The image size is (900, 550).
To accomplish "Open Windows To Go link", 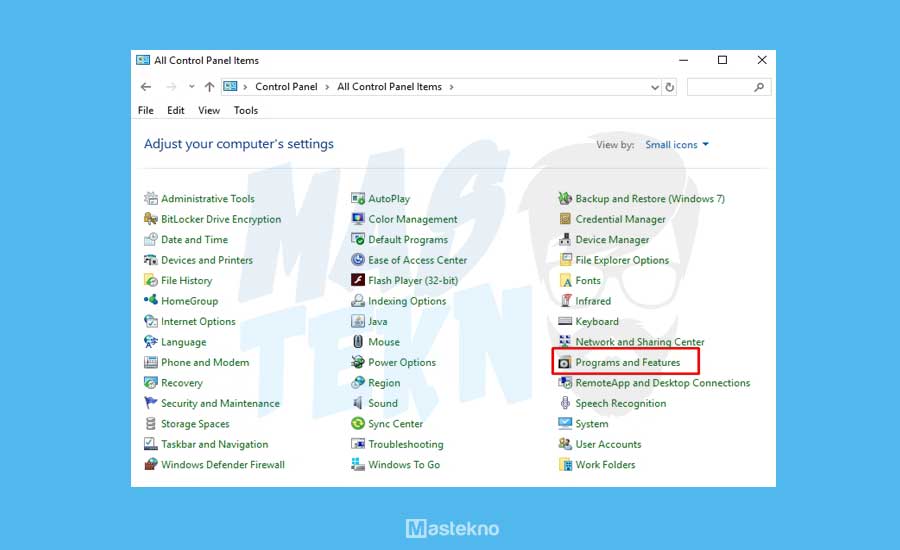I will 404,464.
